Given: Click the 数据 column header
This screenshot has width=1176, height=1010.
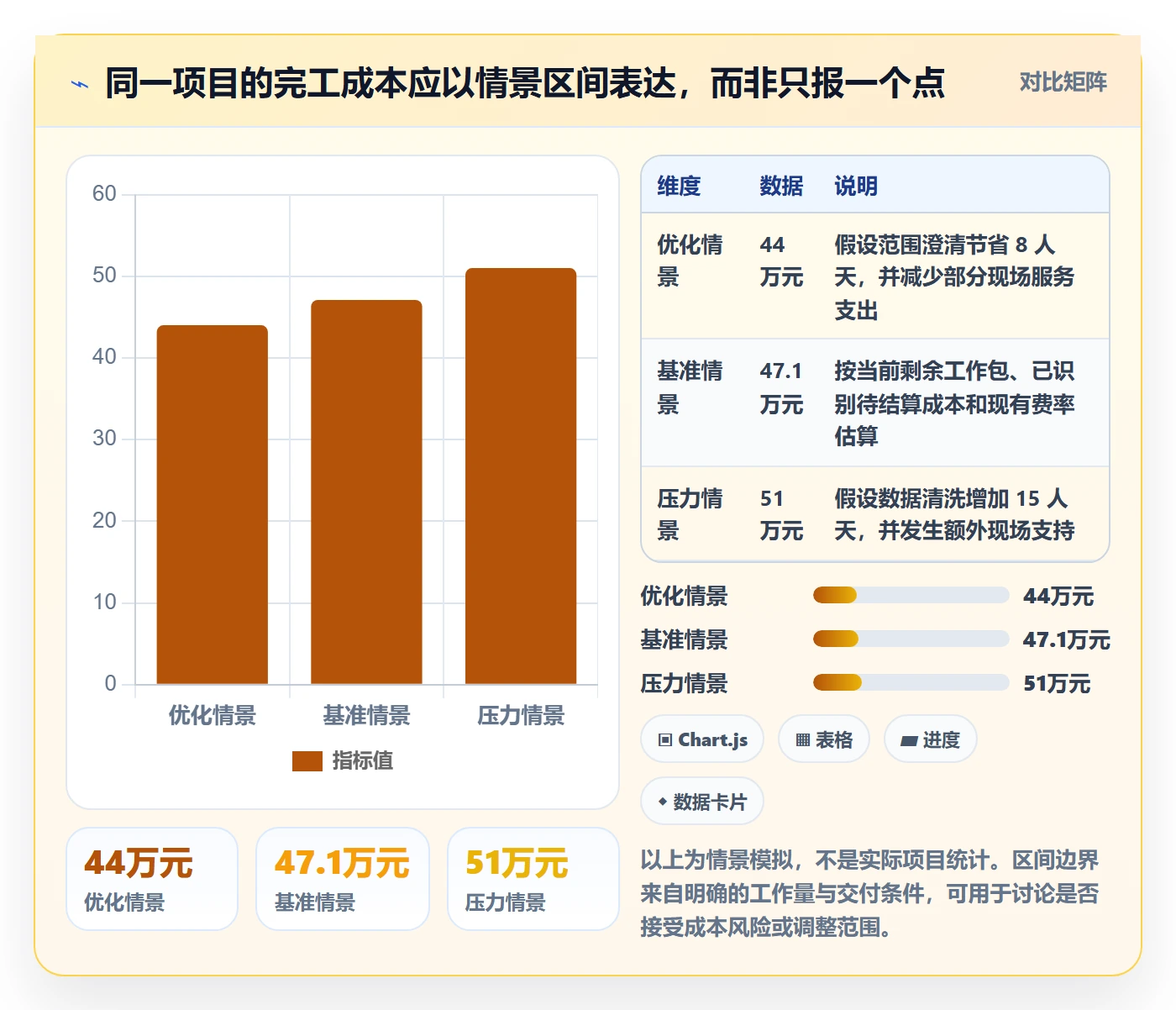Looking at the screenshot, I should [781, 186].
